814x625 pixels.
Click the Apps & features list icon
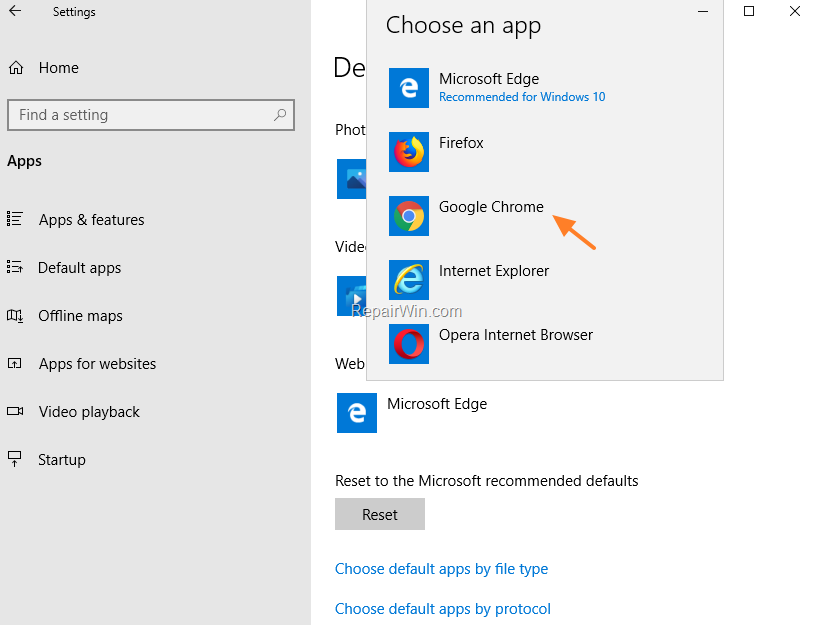click(15, 219)
